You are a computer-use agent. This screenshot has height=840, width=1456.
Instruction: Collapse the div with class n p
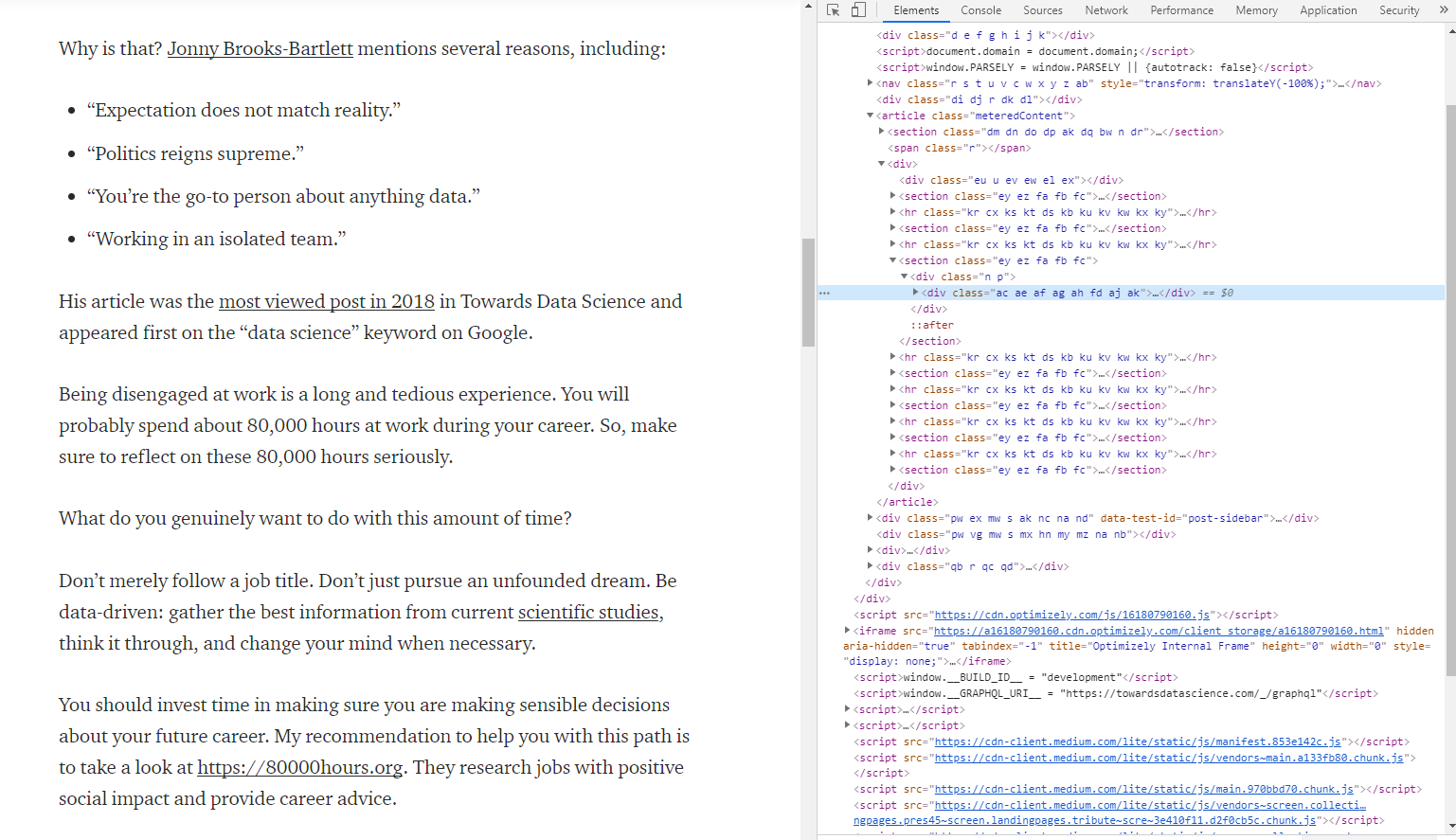903,276
